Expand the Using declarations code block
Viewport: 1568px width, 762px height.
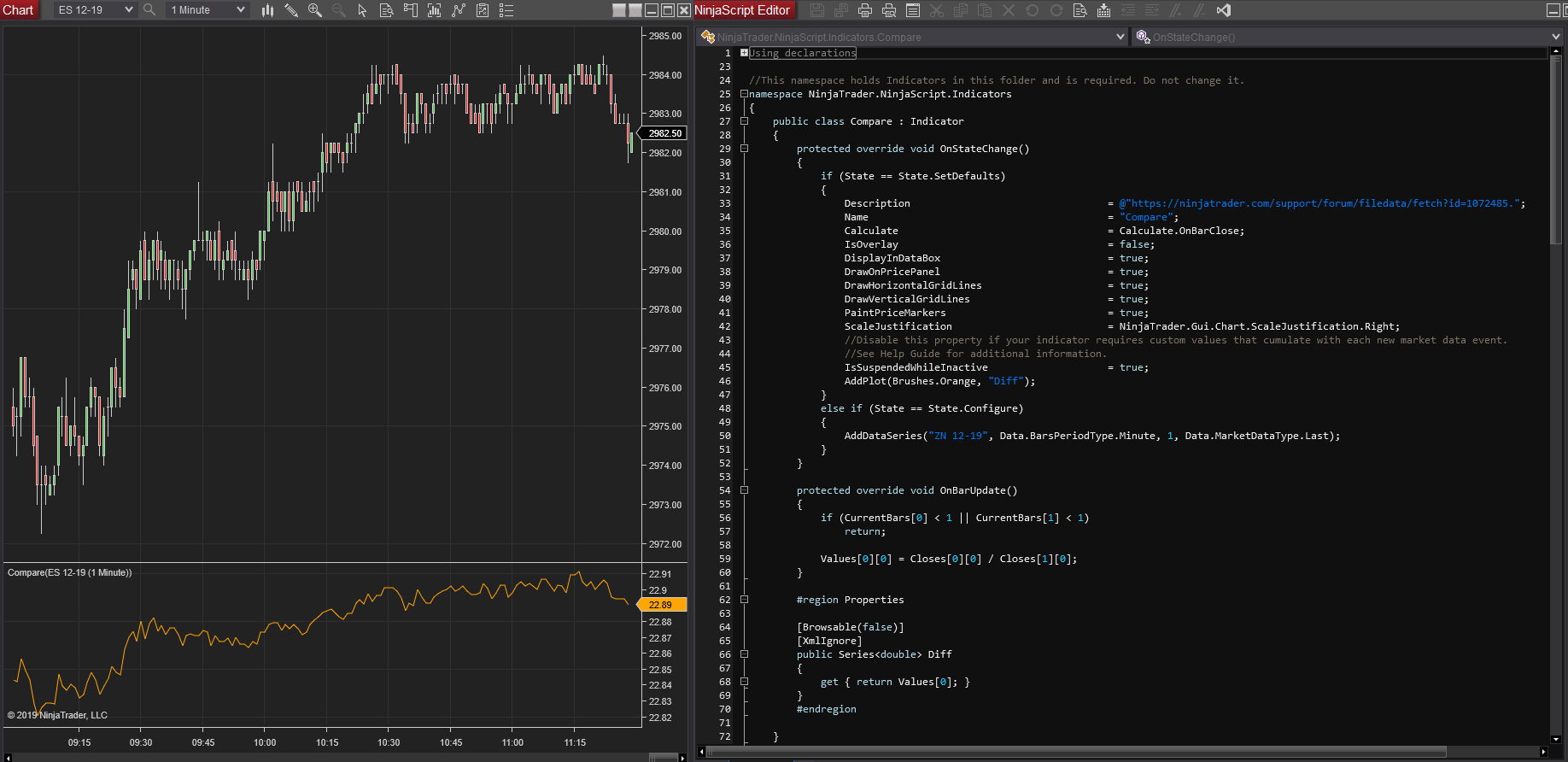coord(744,53)
